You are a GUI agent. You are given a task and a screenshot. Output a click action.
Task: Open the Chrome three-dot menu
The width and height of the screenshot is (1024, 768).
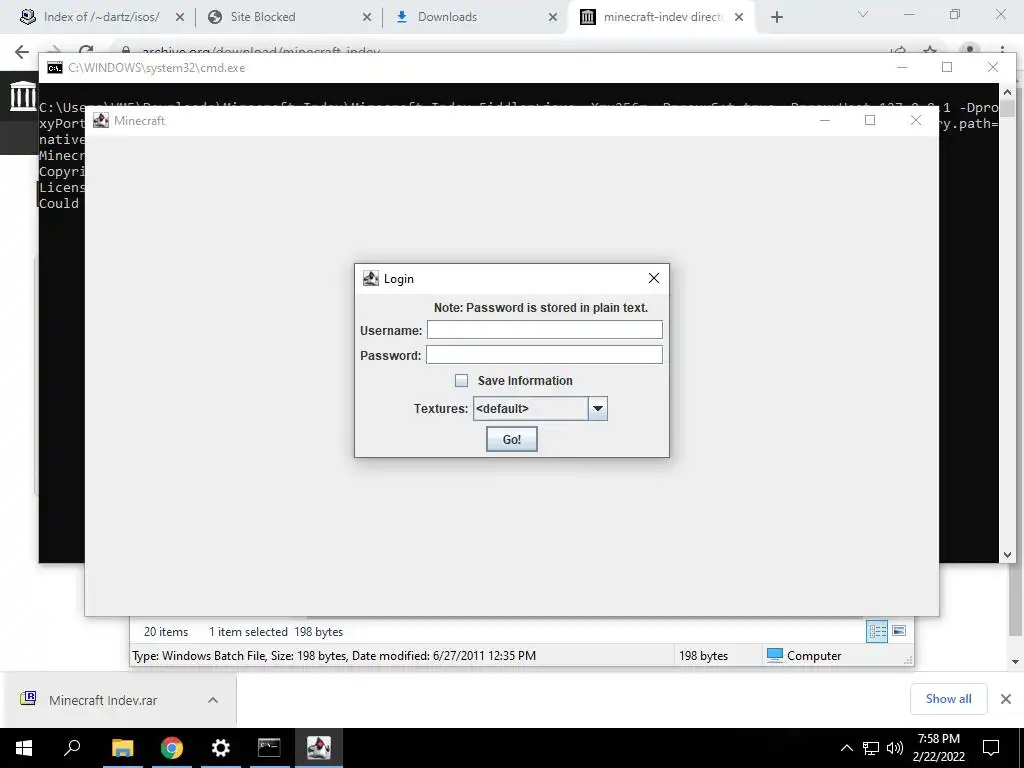click(x=1002, y=49)
